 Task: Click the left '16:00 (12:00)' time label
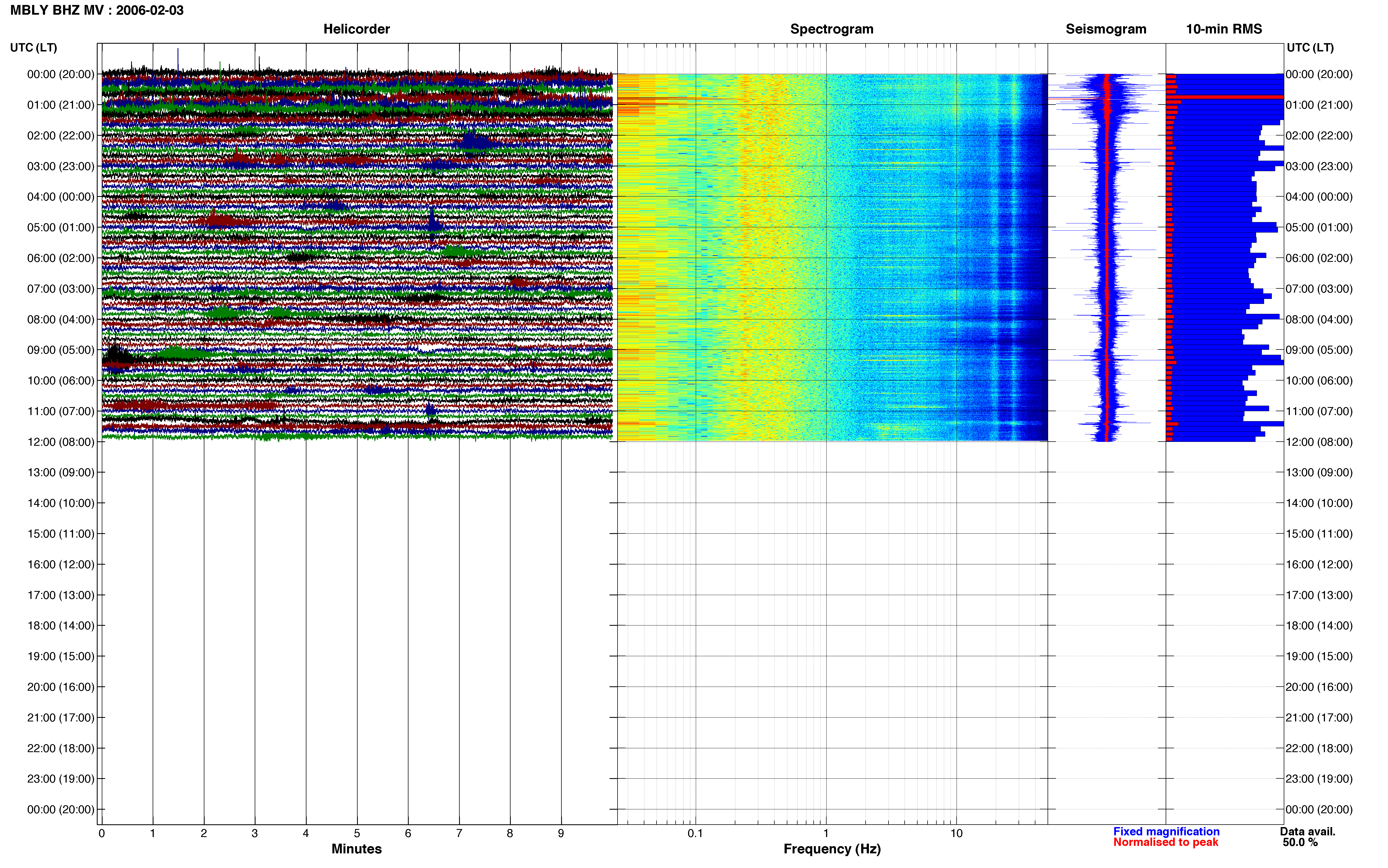[x=61, y=564]
